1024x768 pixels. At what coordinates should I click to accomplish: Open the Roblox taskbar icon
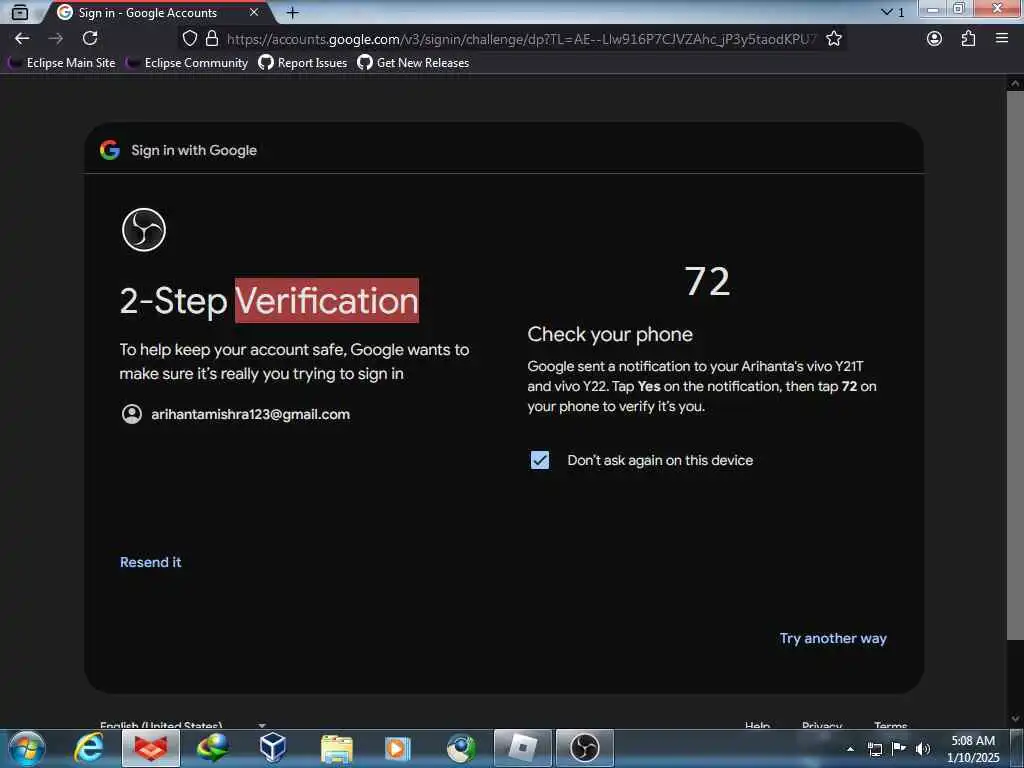pyautogui.click(x=522, y=748)
